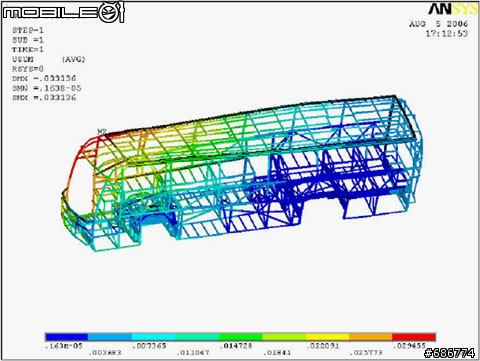
Task: Click the legend value .022091
Action: [x=323, y=346]
